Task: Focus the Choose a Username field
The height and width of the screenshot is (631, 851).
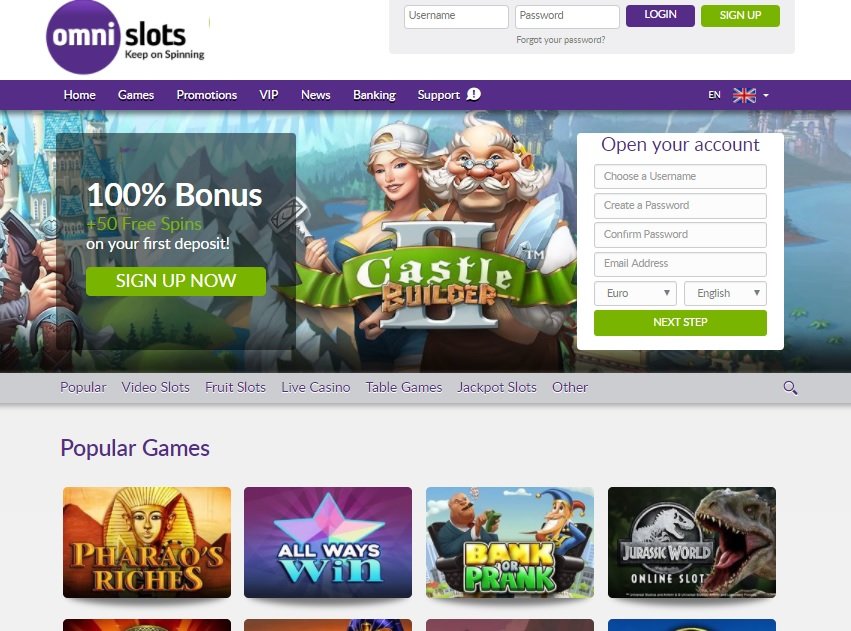Action: pyautogui.click(x=680, y=176)
